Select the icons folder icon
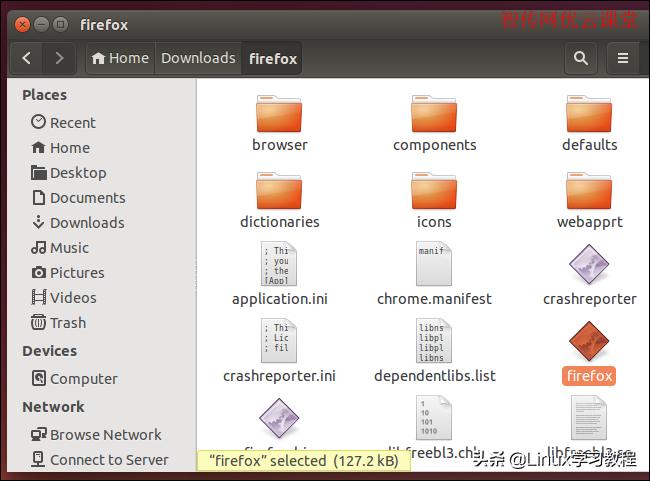This screenshot has width=650, height=481. (x=434, y=190)
